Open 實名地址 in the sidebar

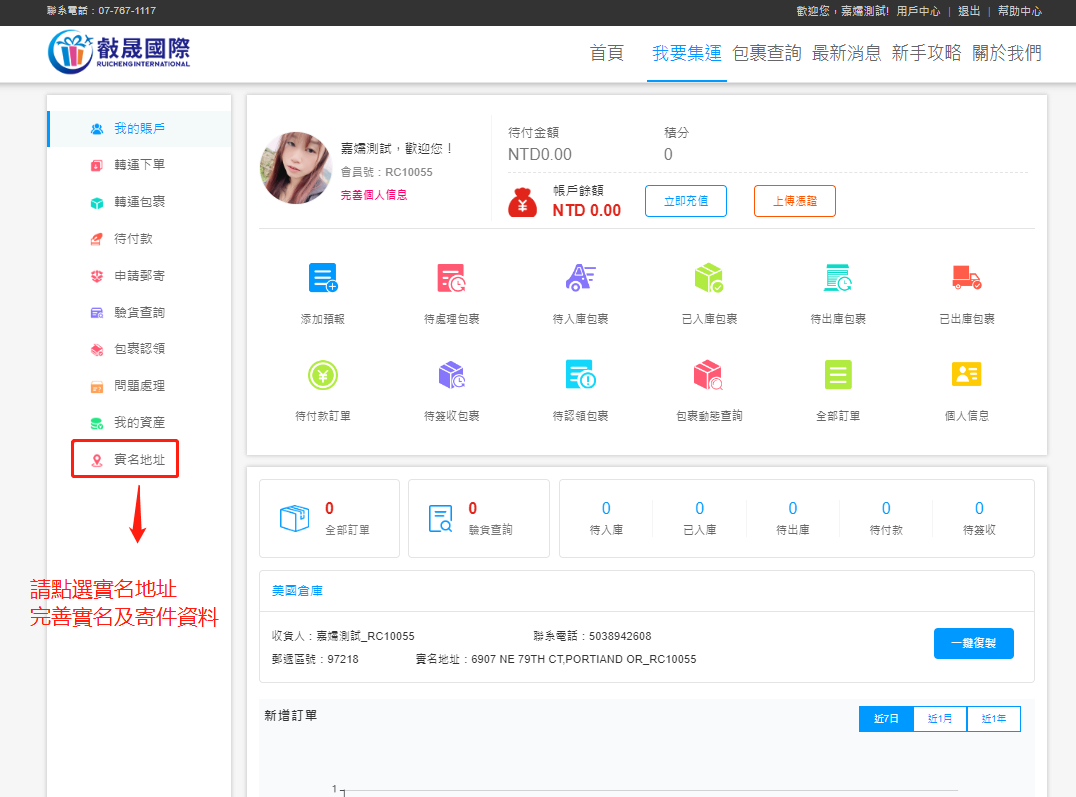[x=138, y=460]
